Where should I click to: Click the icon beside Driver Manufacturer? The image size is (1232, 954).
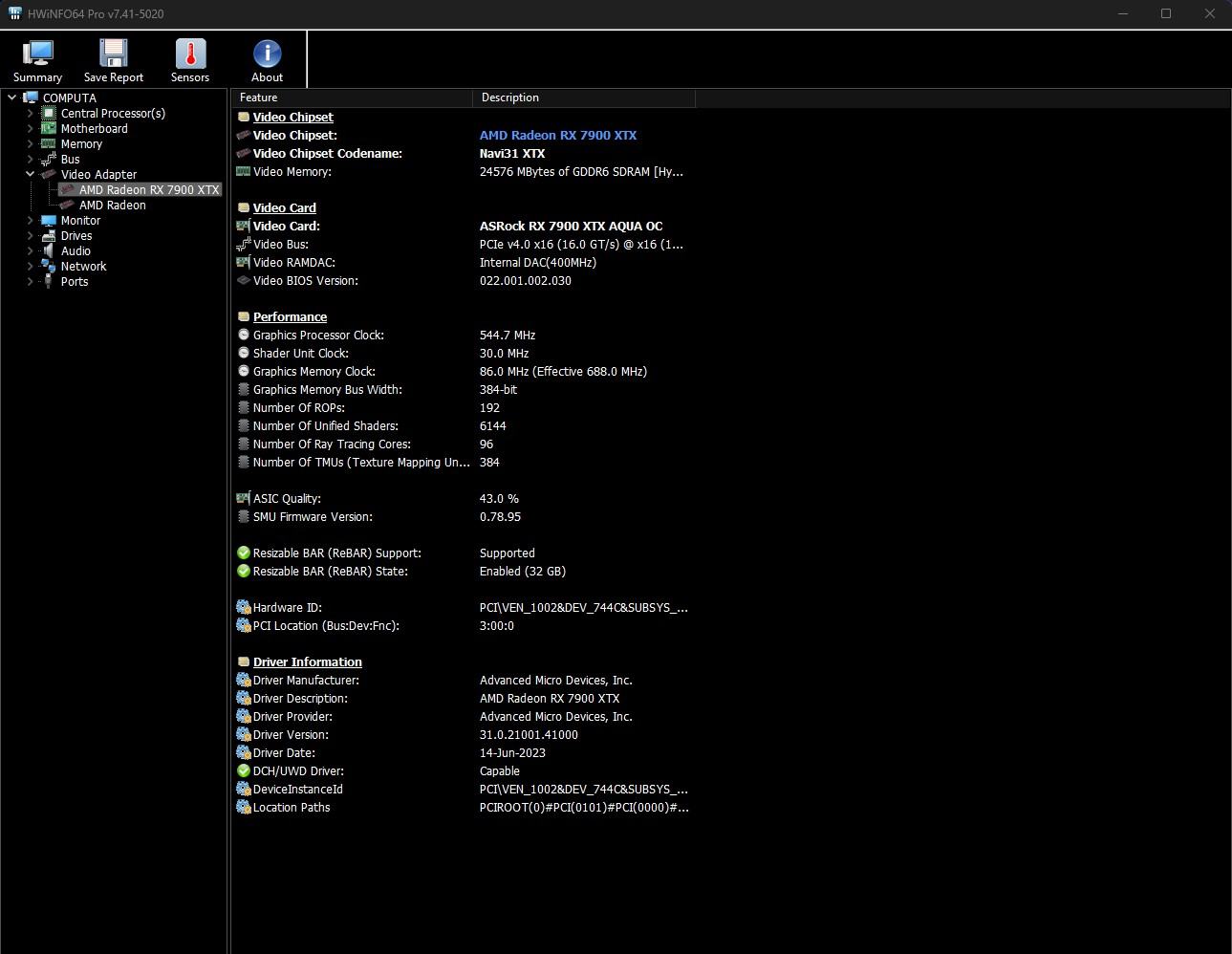244,680
